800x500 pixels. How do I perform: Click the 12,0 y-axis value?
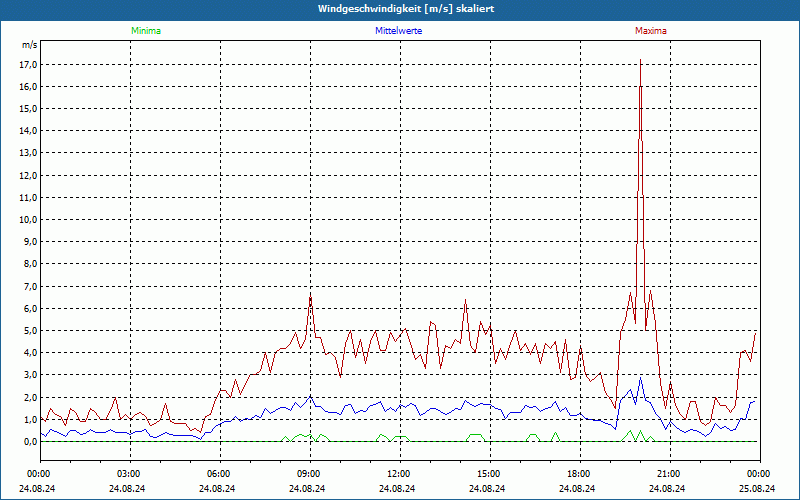point(29,176)
